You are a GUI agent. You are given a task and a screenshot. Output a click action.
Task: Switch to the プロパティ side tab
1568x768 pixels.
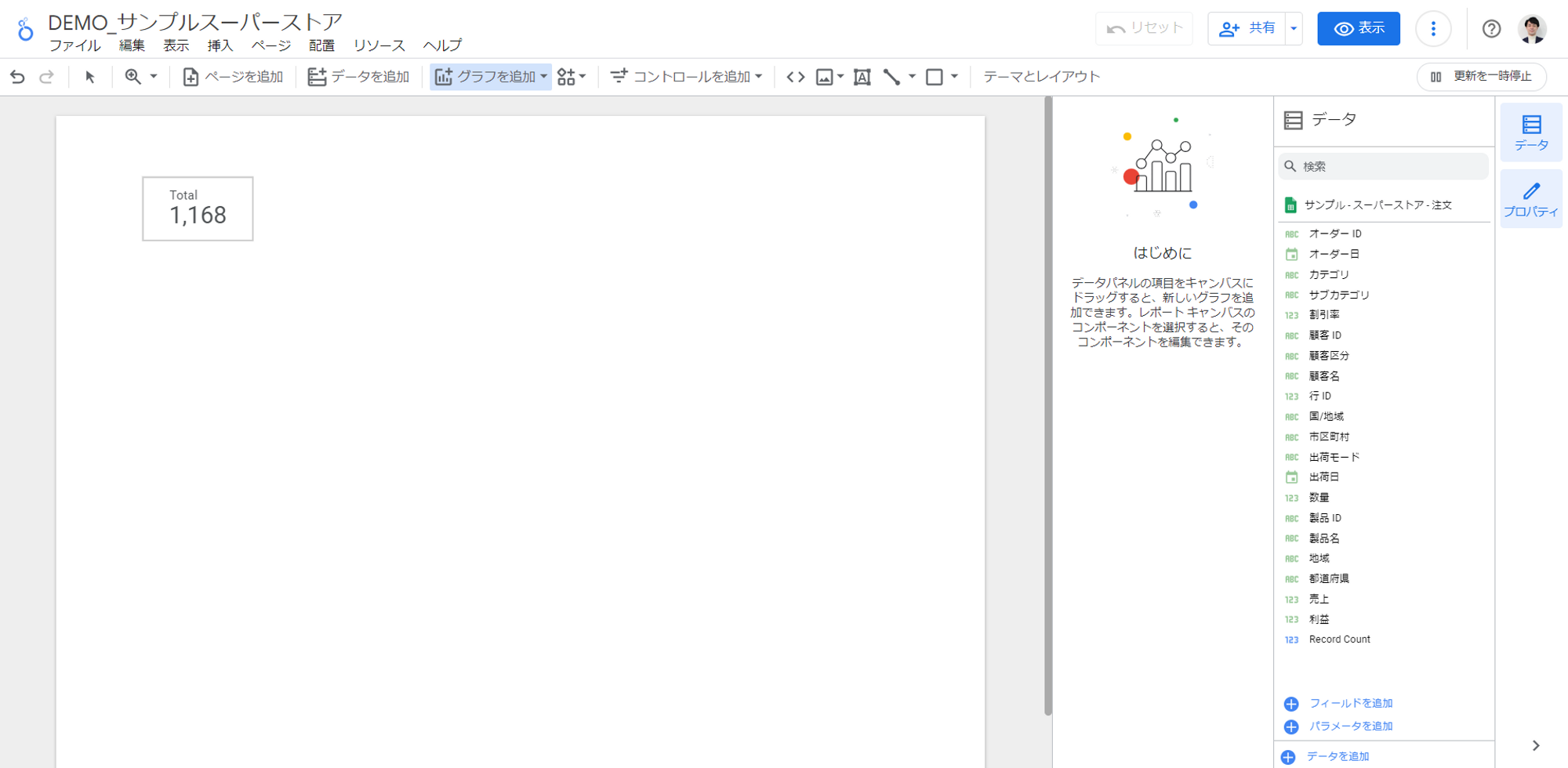tap(1531, 199)
